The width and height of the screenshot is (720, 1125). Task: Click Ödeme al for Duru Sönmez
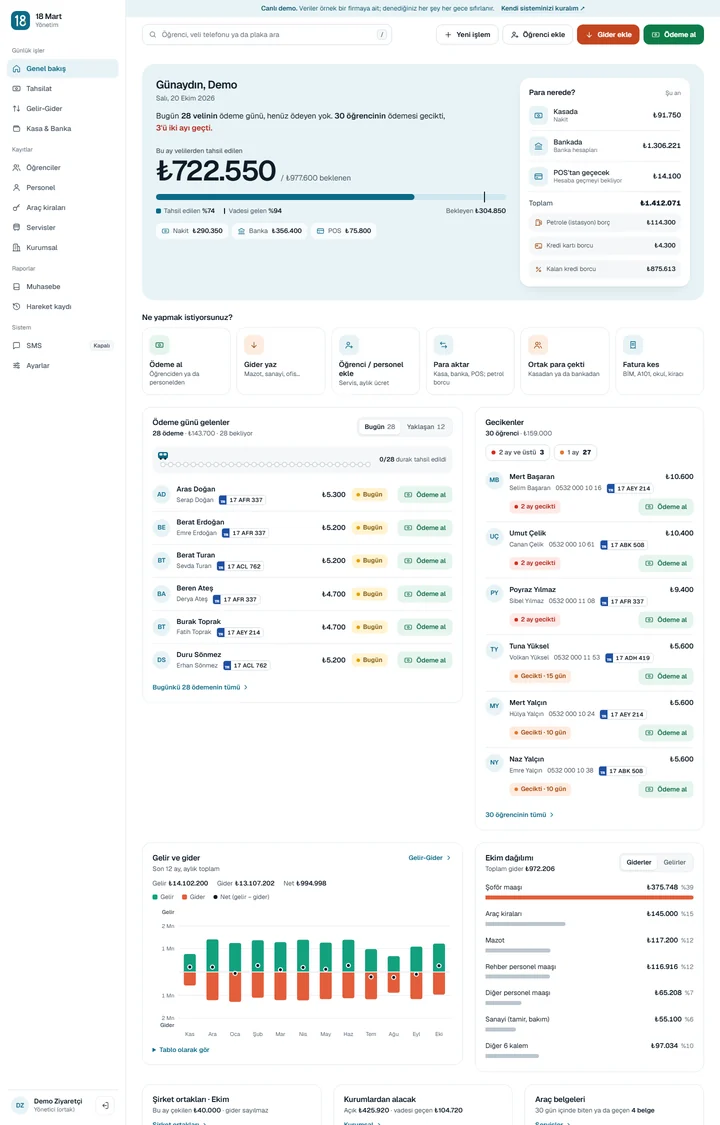[x=425, y=660]
